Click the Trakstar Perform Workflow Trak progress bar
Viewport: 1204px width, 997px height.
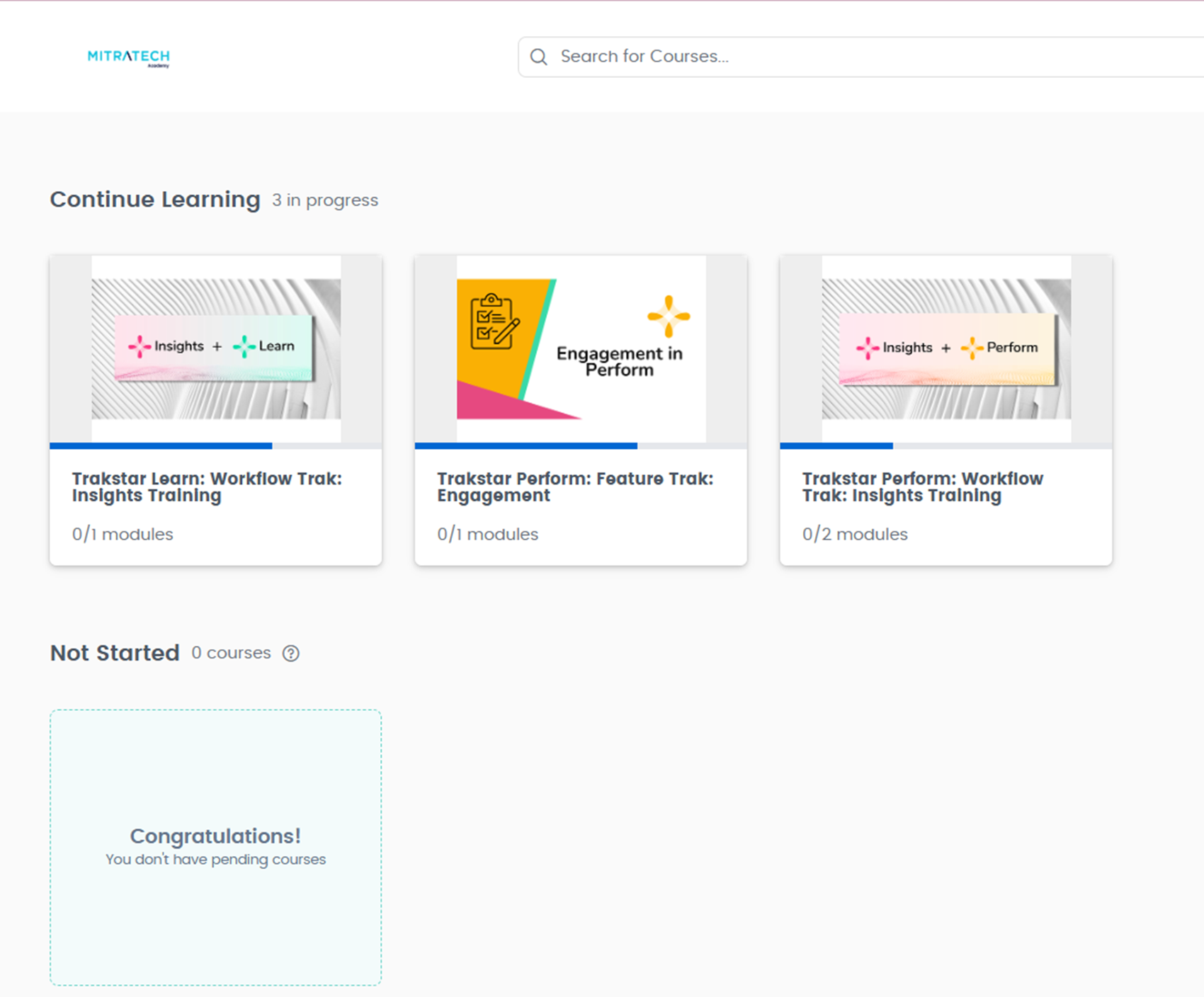946,446
